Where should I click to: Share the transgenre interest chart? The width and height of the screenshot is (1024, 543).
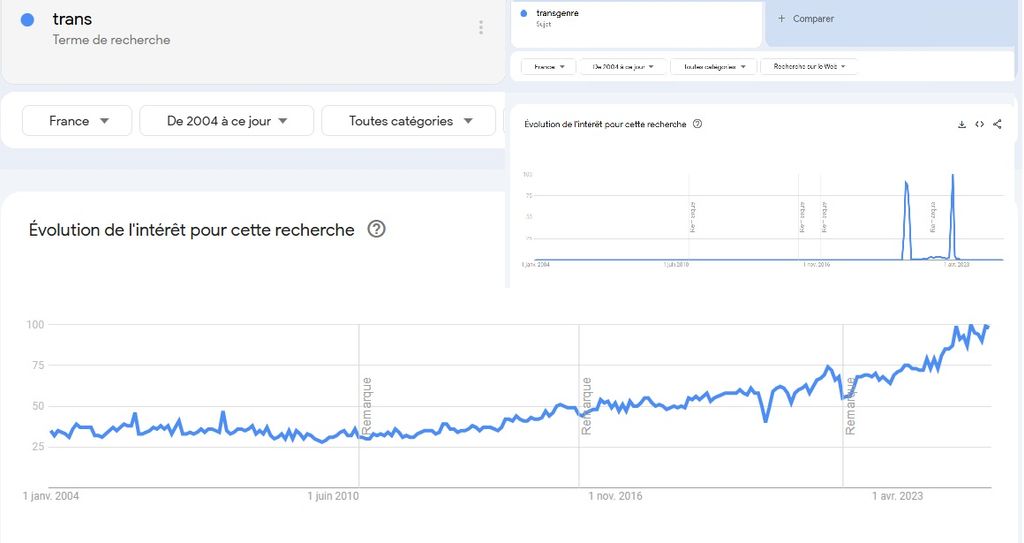[x=997, y=124]
